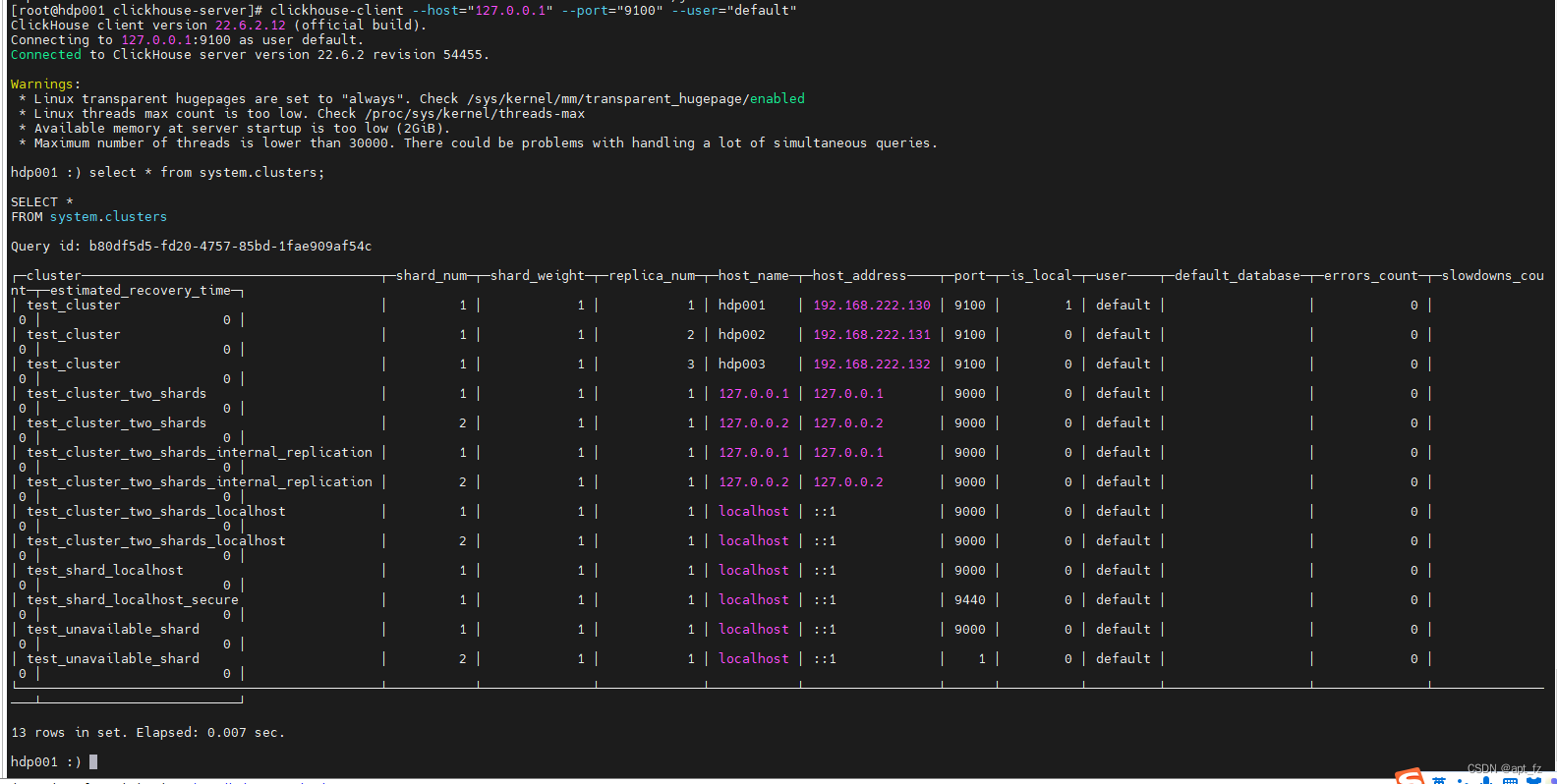
Task: Click '13 rows in set. Elapsed' summary line
Action: coord(148,733)
